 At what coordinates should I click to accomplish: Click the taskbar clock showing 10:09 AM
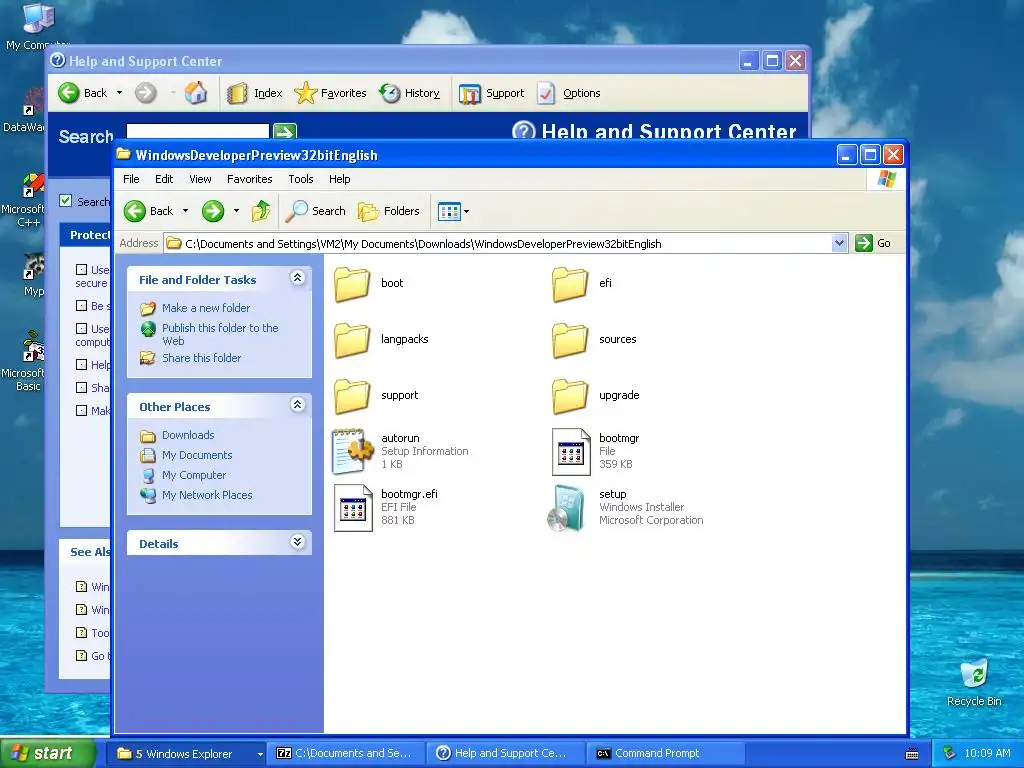tap(987, 754)
